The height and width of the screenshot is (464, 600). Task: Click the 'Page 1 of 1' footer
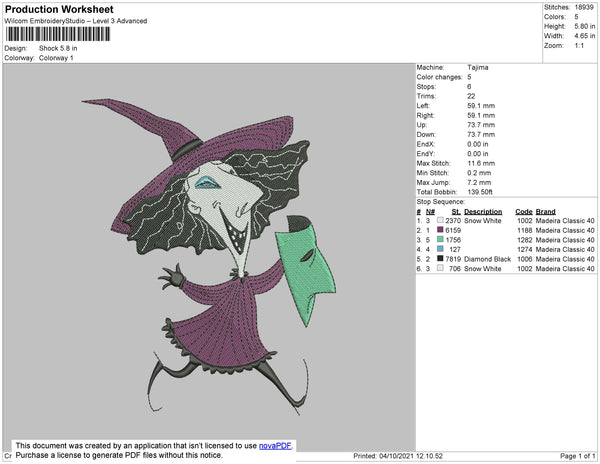(577, 456)
